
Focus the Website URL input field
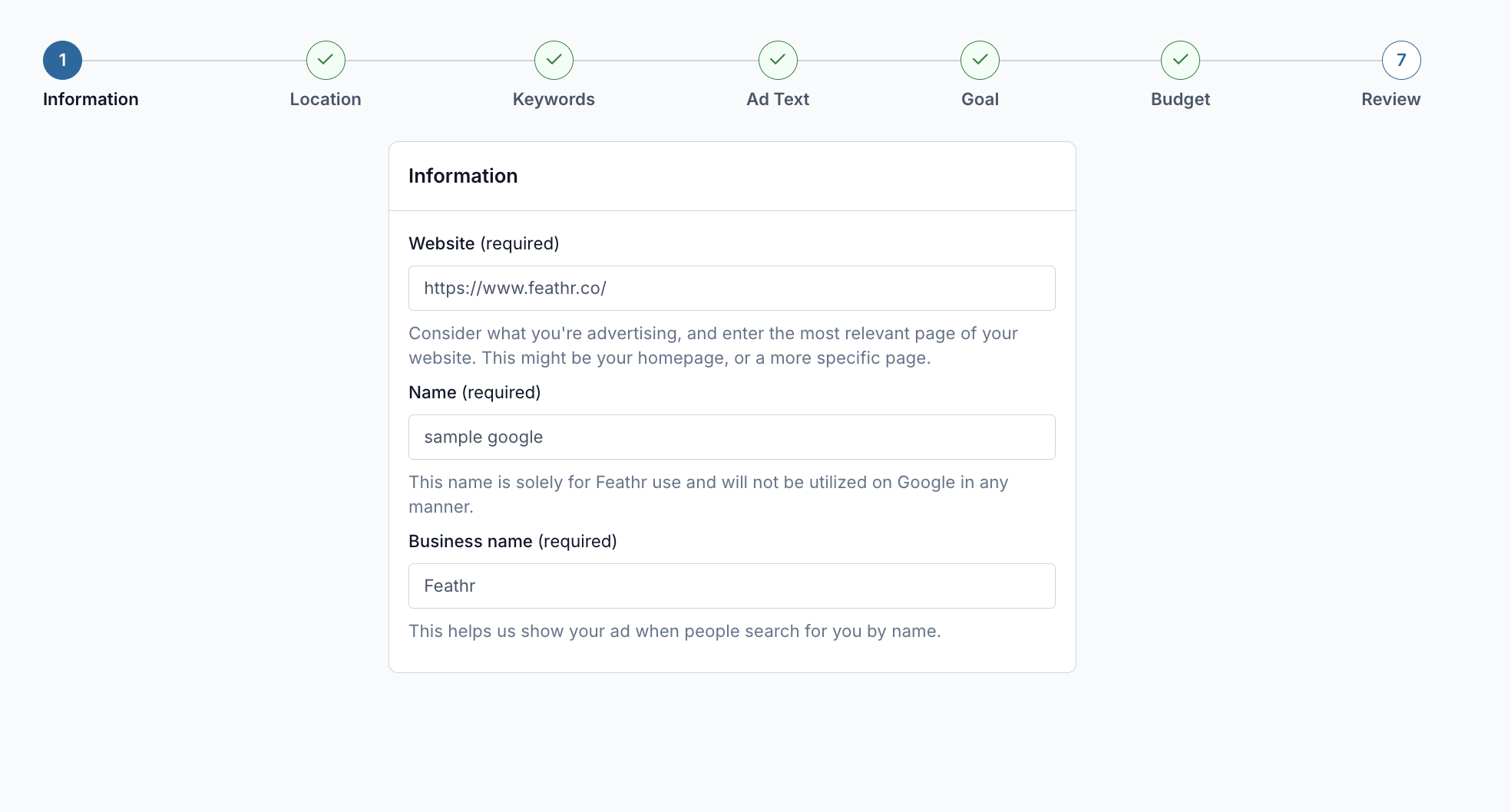tap(732, 288)
